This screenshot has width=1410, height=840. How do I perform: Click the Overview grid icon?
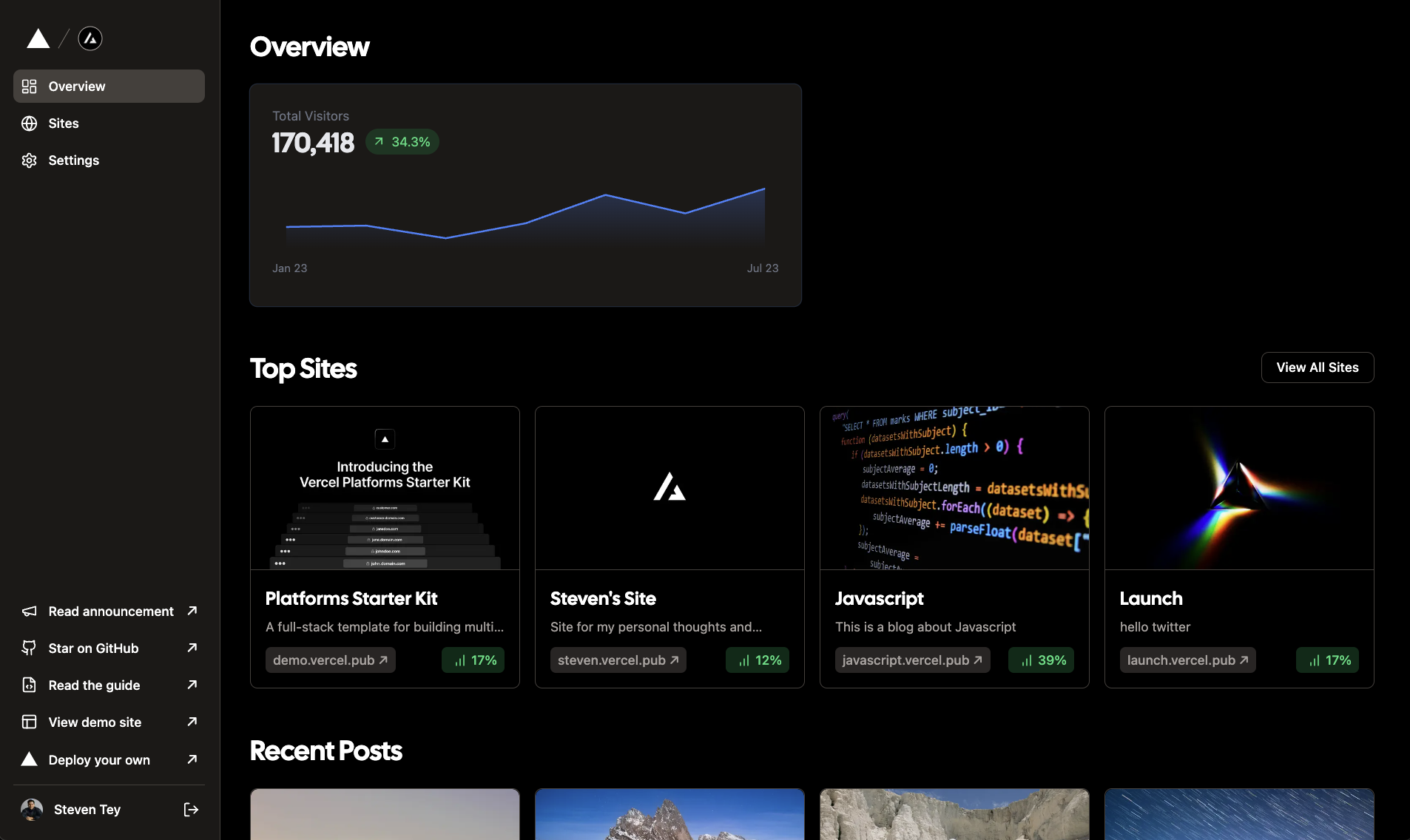(29, 87)
